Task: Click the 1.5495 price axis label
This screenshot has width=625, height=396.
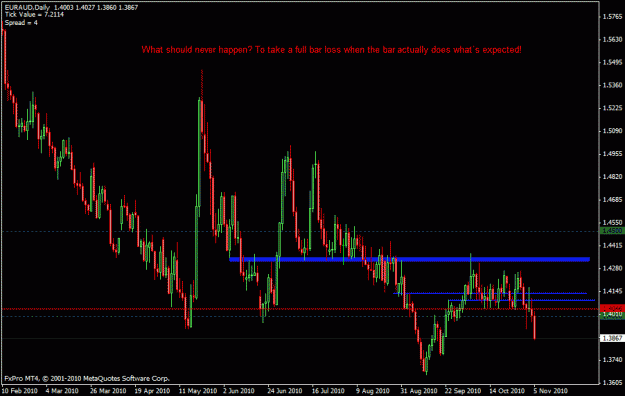Action: pos(613,62)
